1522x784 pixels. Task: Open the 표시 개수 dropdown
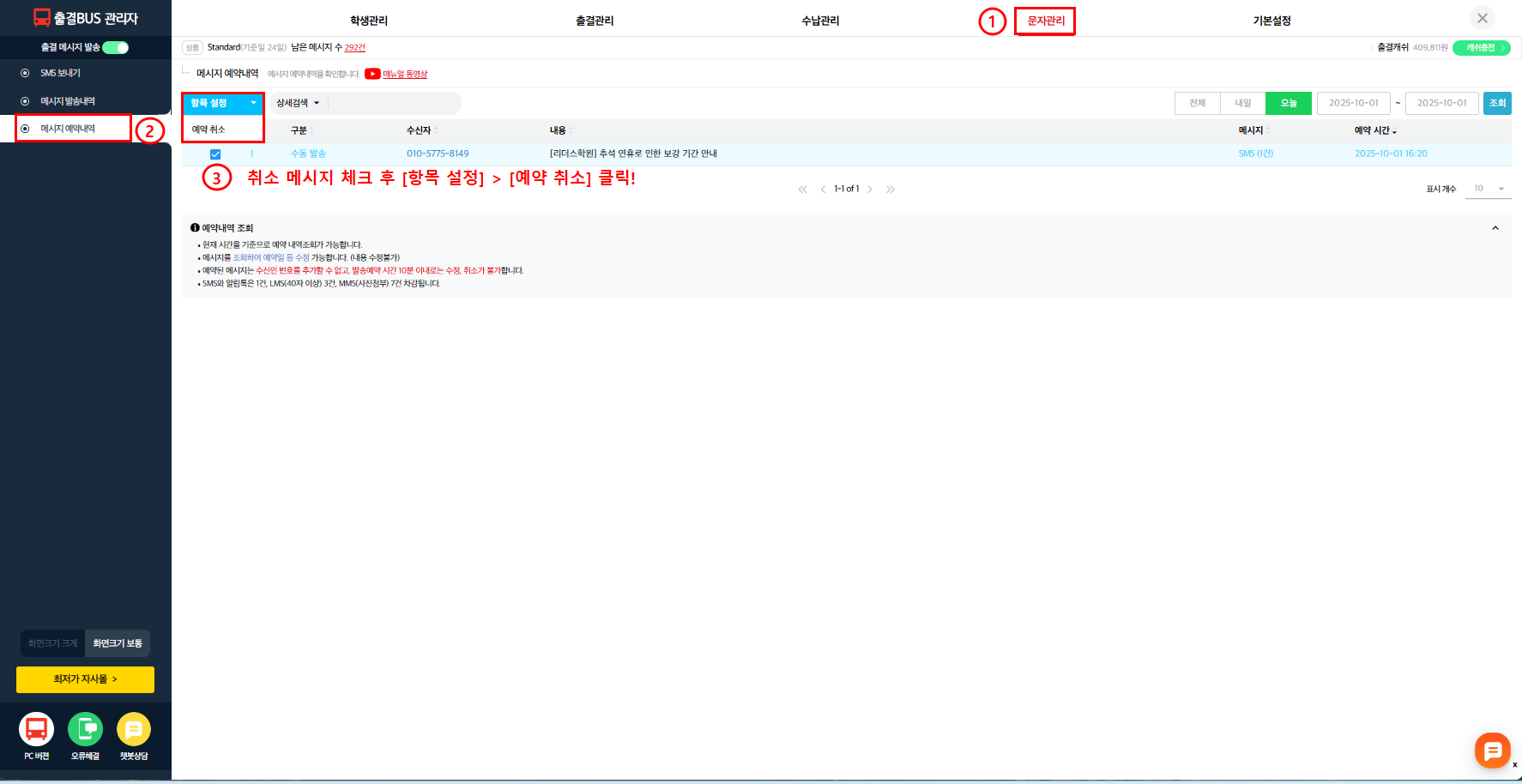coord(1489,189)
